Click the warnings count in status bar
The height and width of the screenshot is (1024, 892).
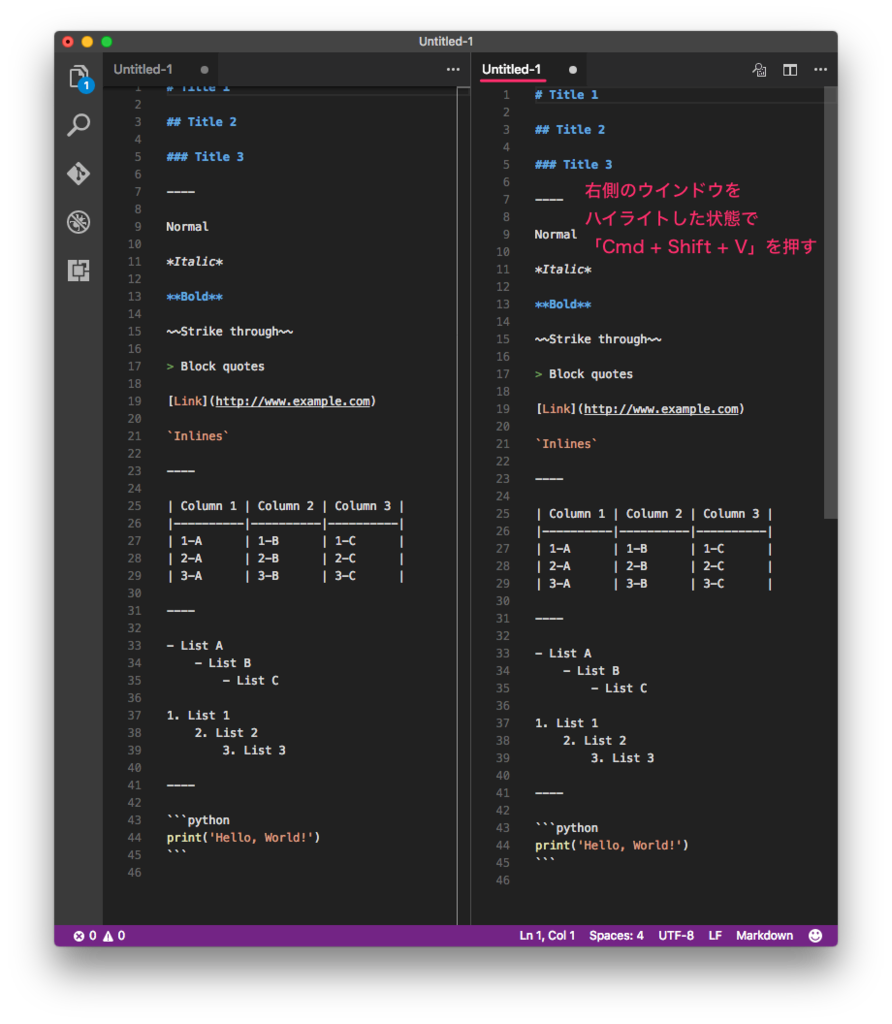point(114,936)
